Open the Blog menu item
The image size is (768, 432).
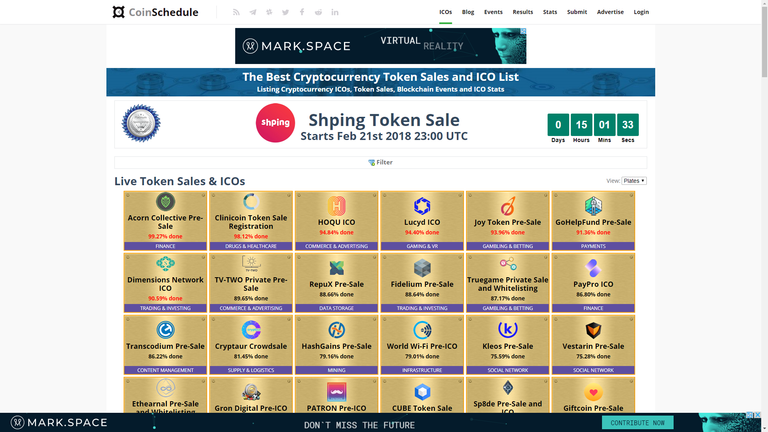click(468, 12)
